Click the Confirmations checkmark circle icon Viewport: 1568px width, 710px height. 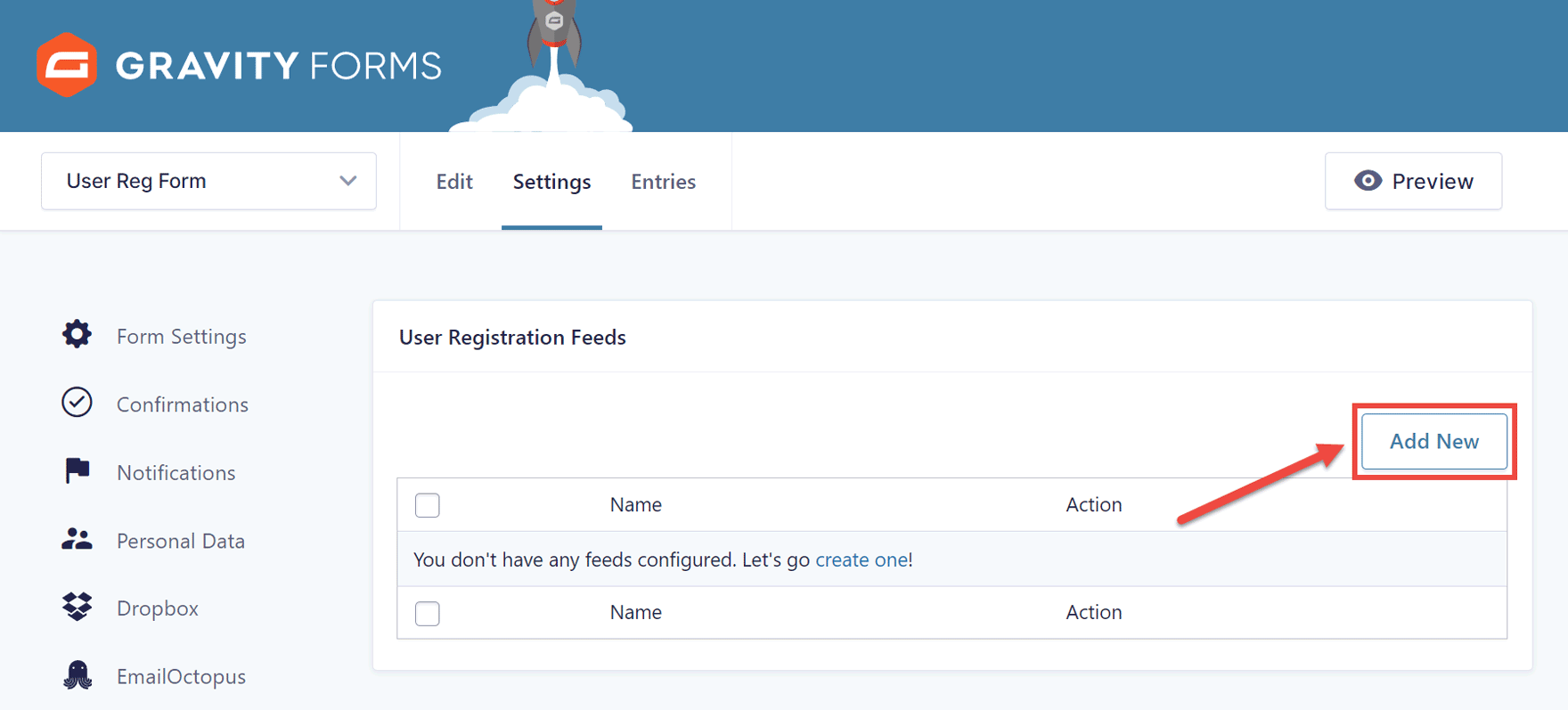tap(77, 403)
